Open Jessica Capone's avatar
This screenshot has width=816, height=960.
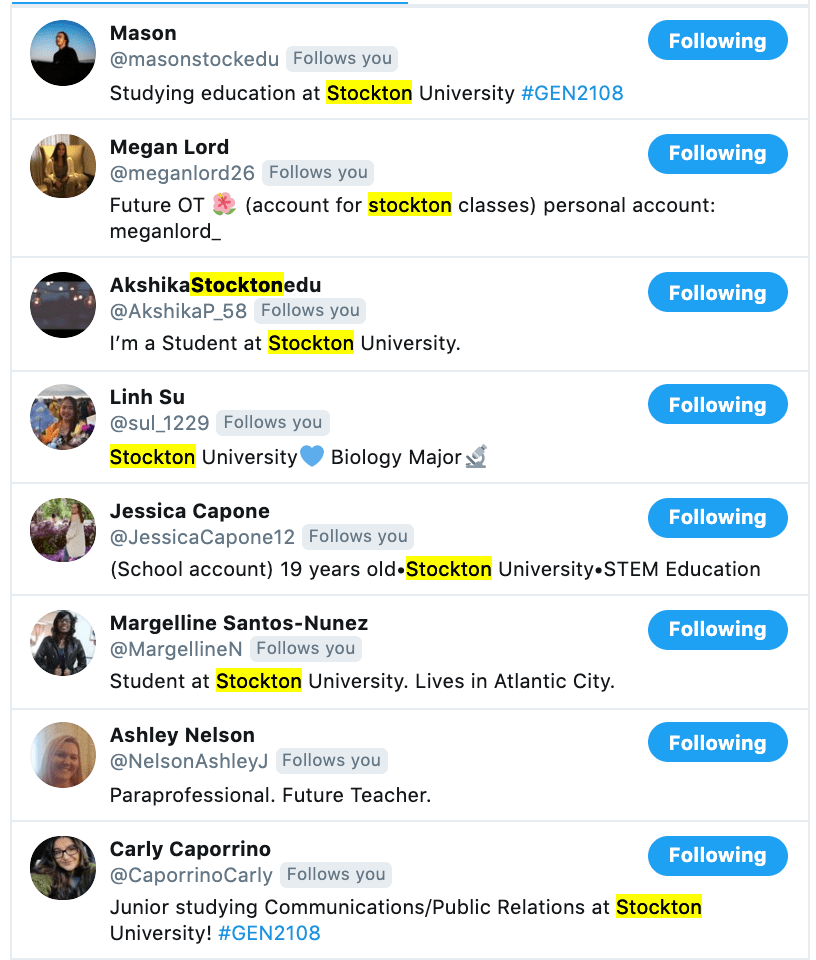click(x=62, y=530)
